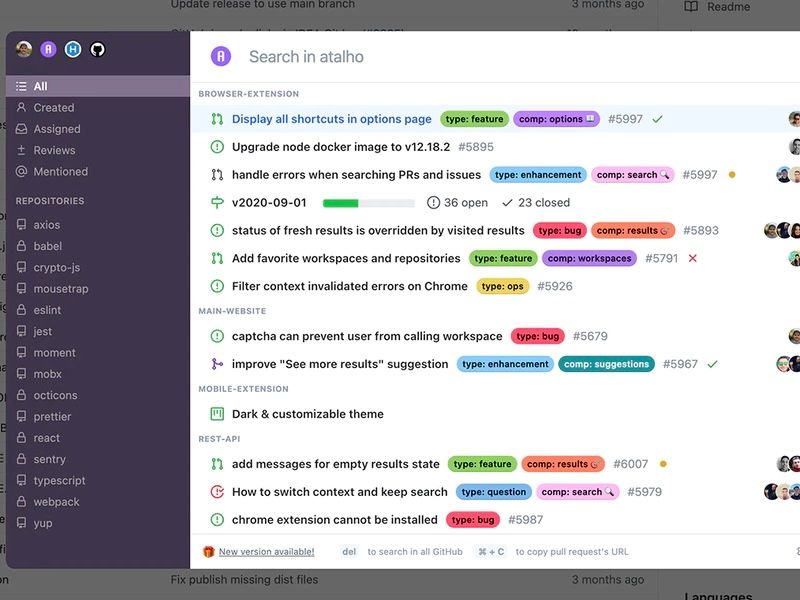
Task: Open milestone v2020-09-01
Action: [x=269, y=203]
